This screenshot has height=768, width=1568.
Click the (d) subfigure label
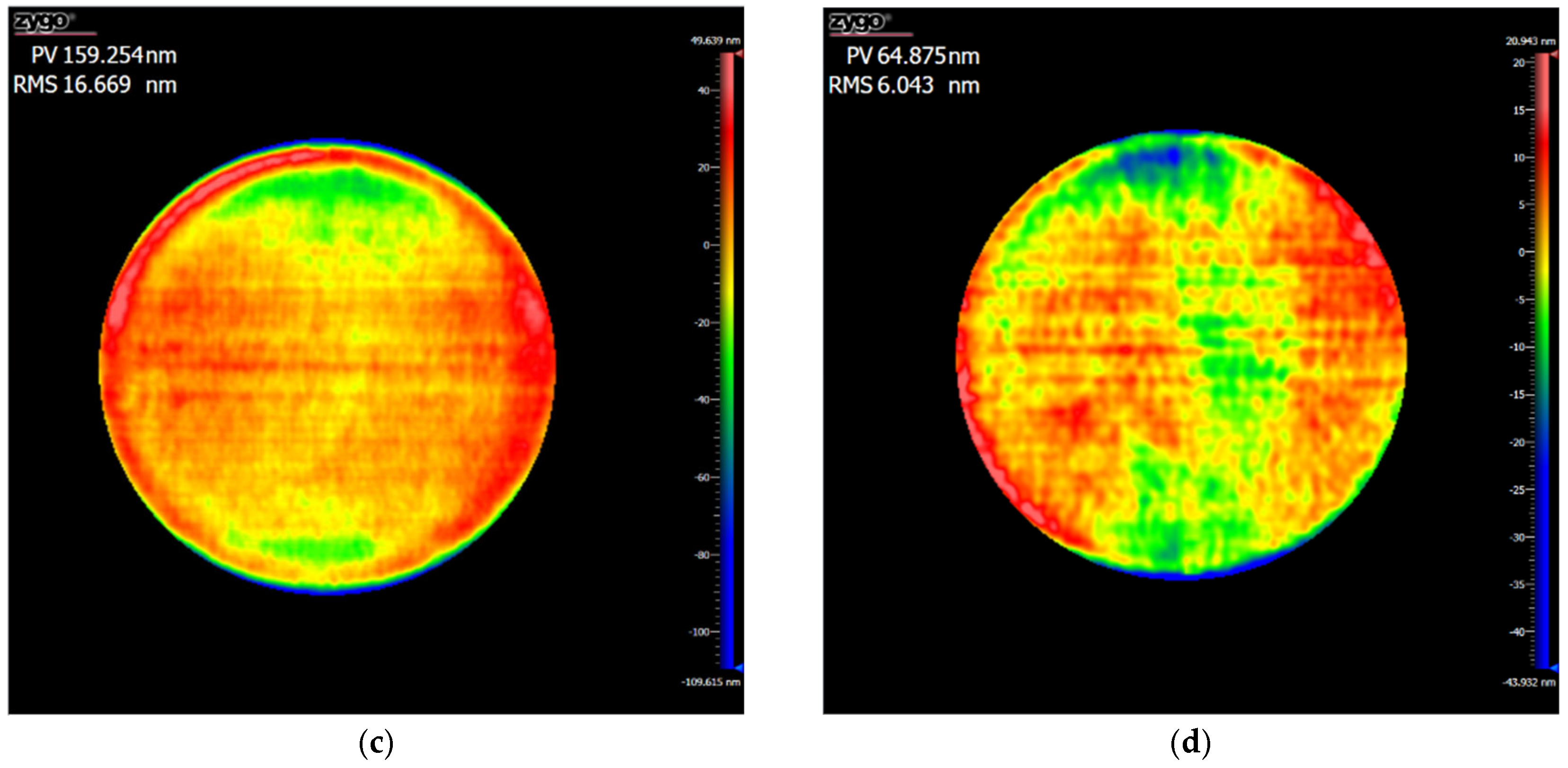point(1190,742)
